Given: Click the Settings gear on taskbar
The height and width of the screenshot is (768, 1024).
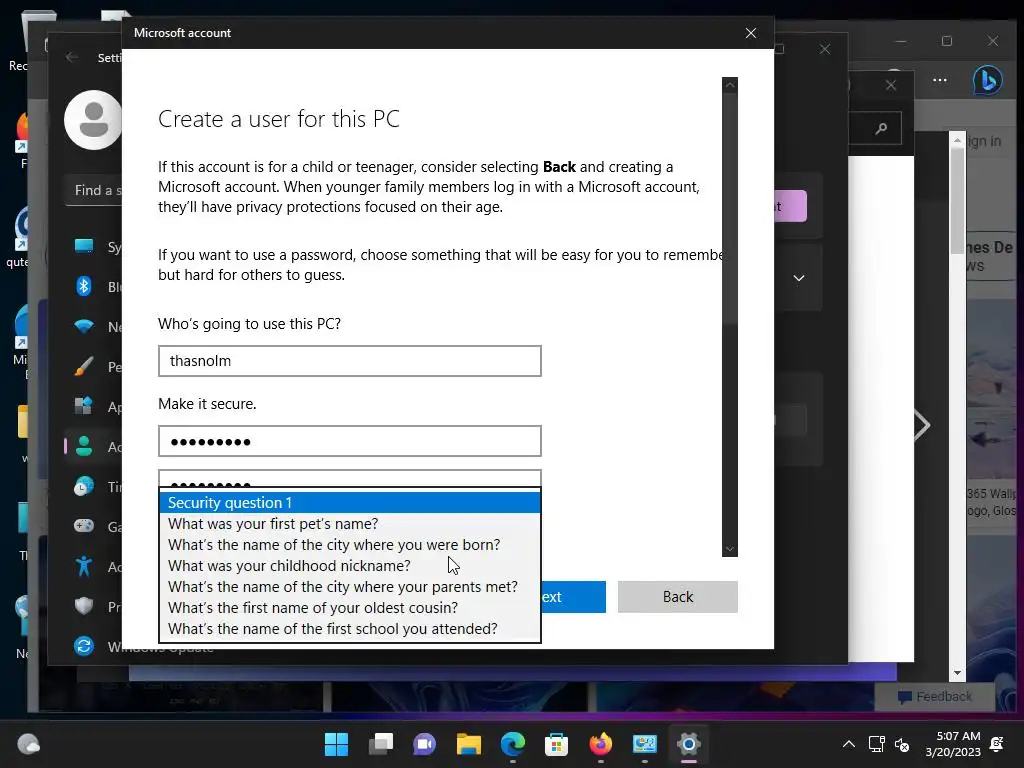Looking at the screenshot, I should (689, 744).
